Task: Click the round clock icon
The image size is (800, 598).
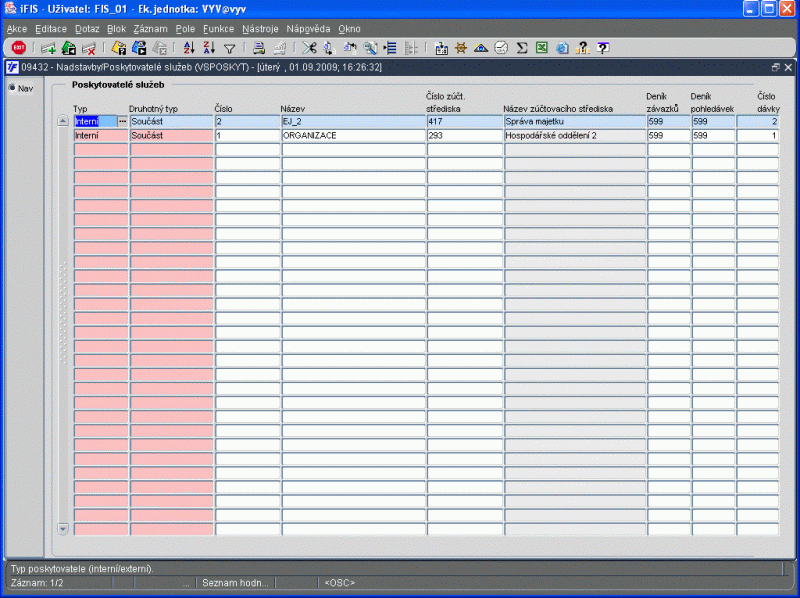Action: click(x=501, y=48)
